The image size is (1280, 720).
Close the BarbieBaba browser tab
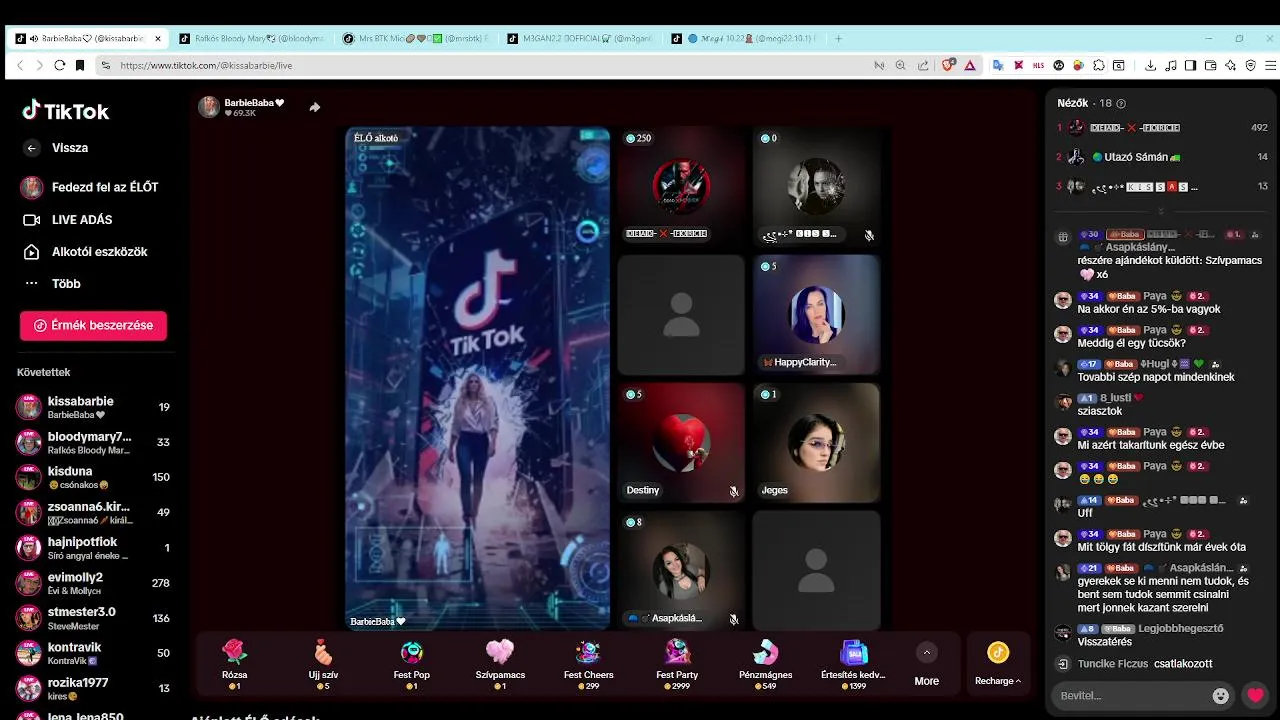[x=158, y=38]
